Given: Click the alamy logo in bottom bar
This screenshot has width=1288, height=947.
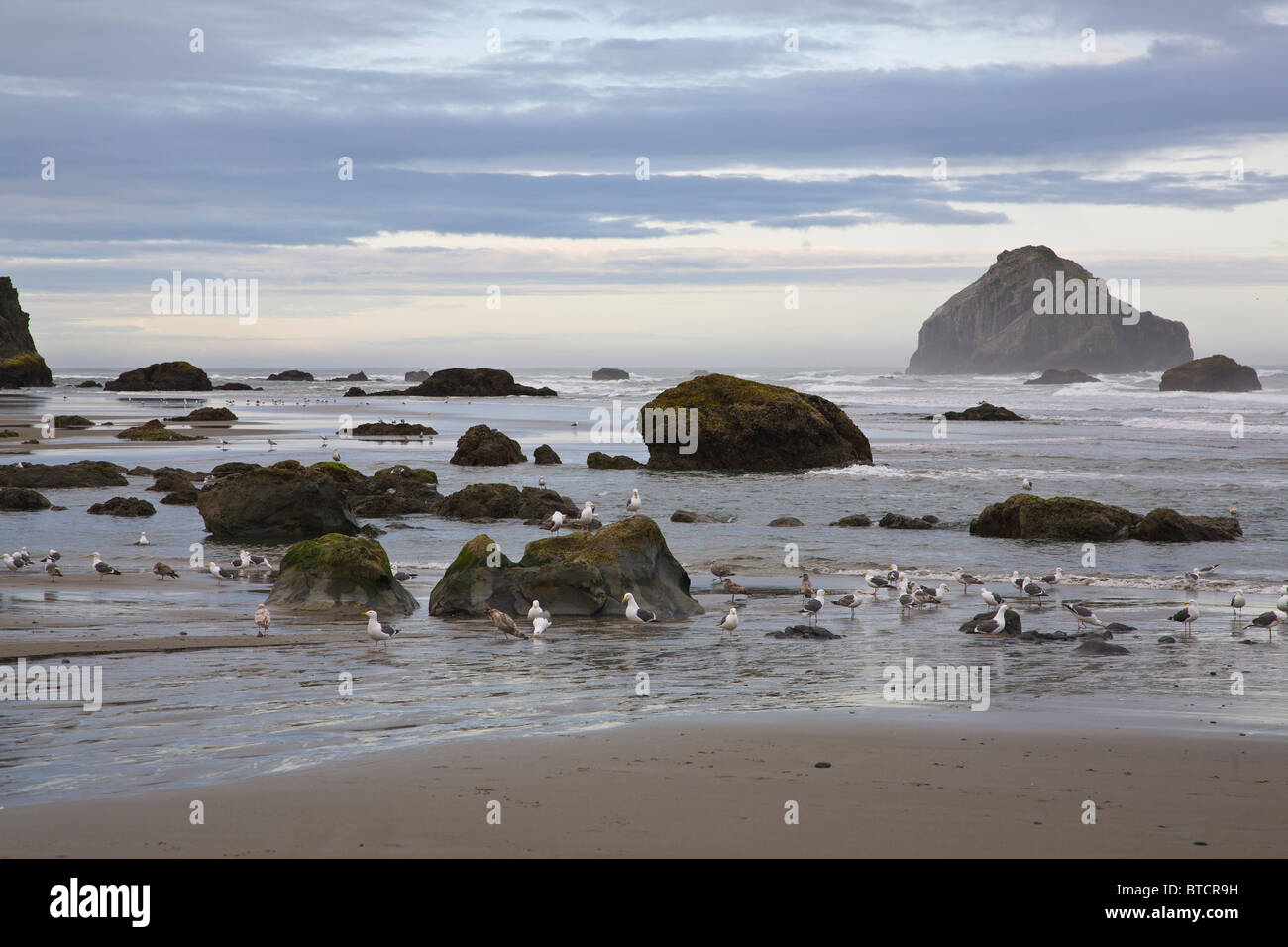Looking at the screenshot, I should (x=100, y=902).
